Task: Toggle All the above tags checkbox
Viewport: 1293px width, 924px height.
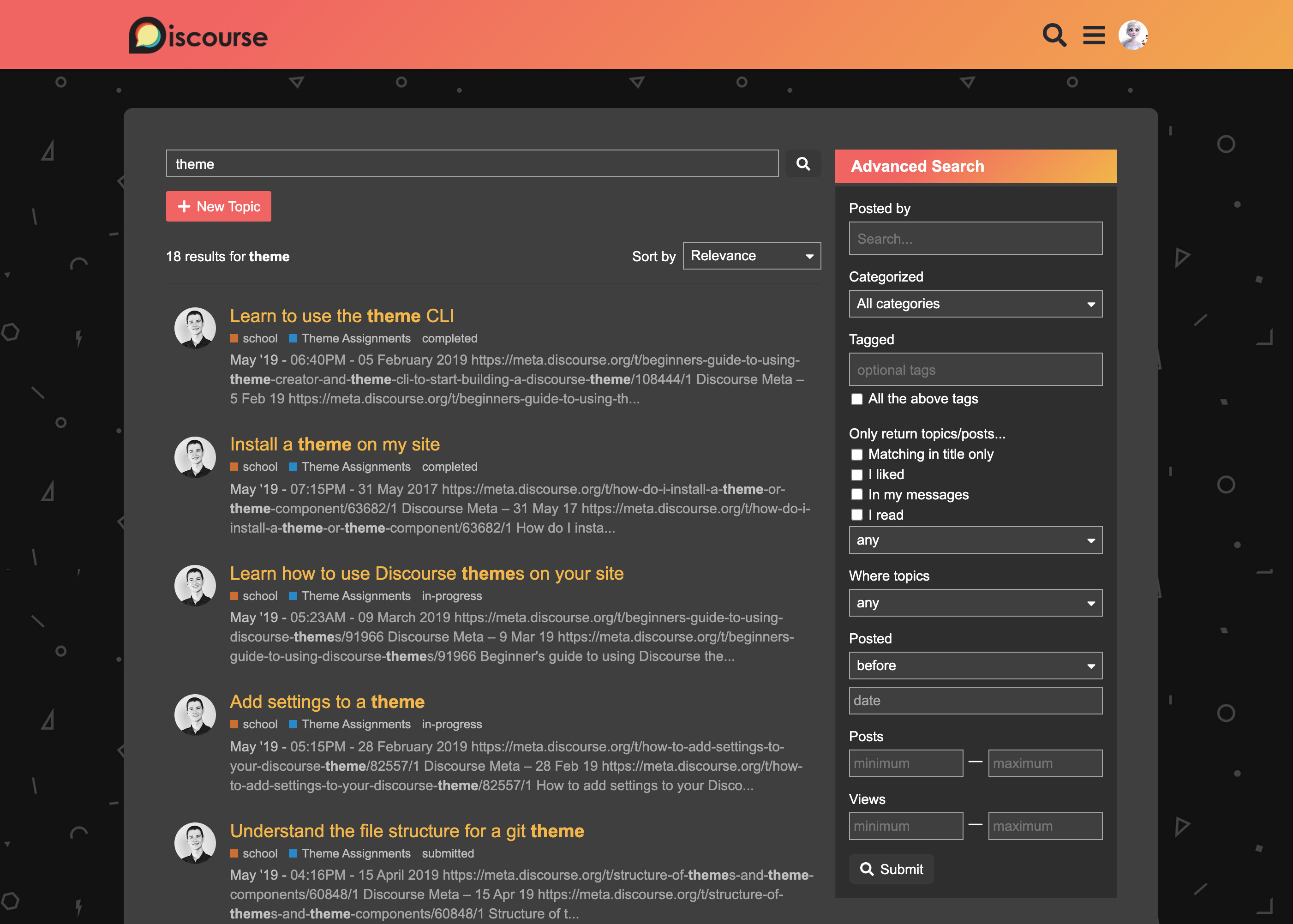Action: pyautogui.click(x=856, y=399)
